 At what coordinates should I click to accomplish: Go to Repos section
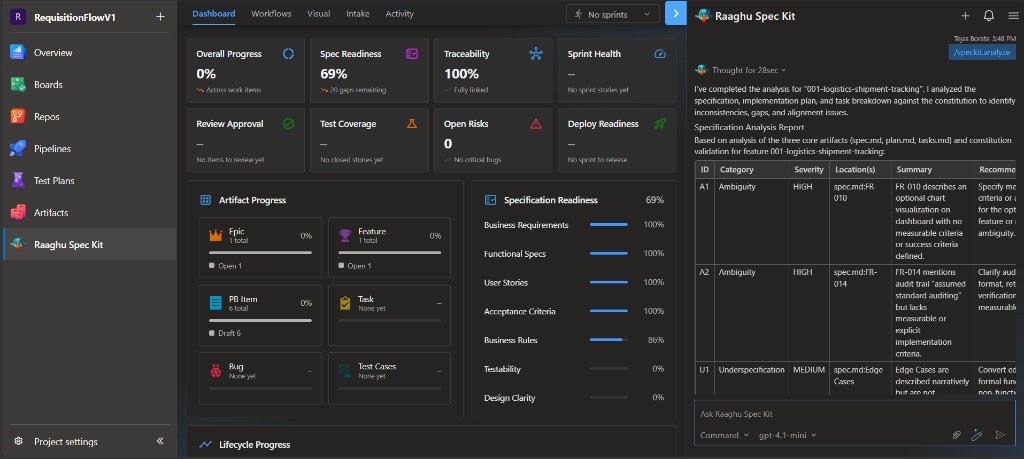click(89, 116)
